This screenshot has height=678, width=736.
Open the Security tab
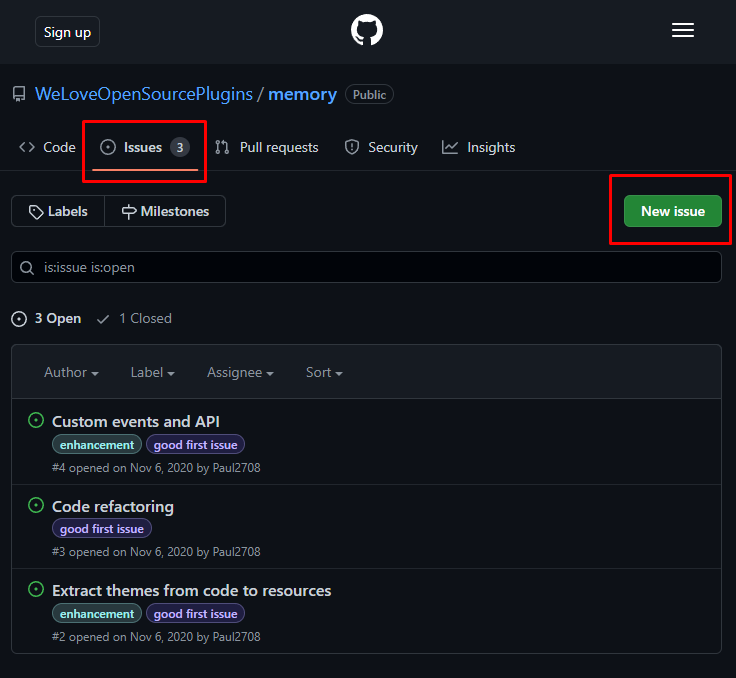coord(381,147)
